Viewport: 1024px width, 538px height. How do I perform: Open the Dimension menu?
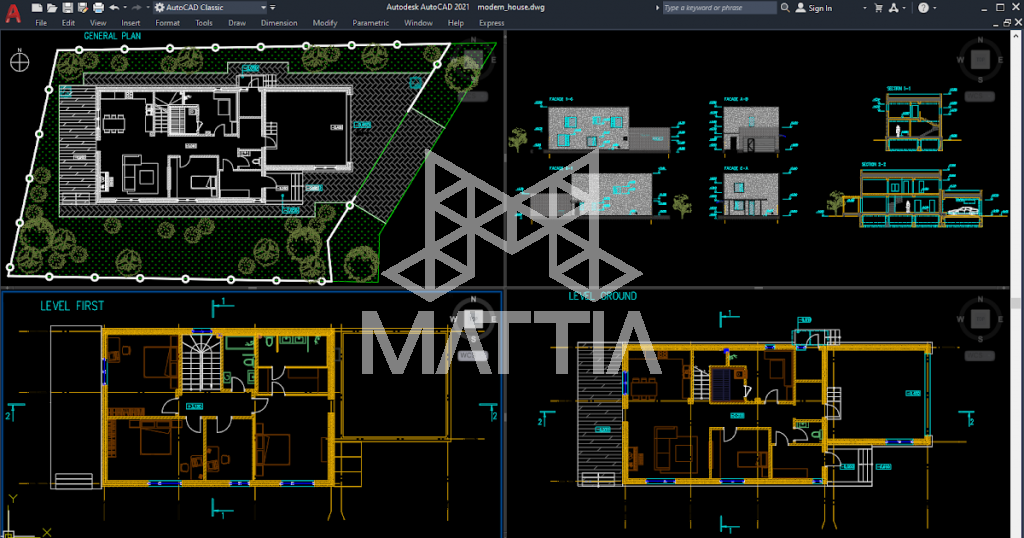coord(279,22)
